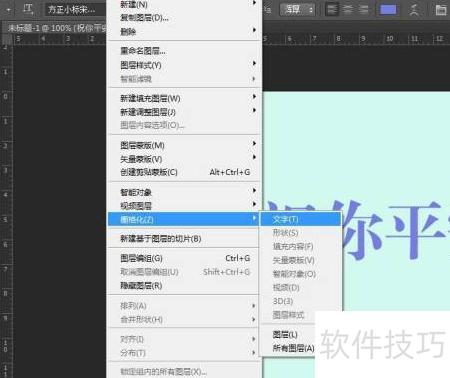Click the arrow beside 栅格化(Z)

254,218
